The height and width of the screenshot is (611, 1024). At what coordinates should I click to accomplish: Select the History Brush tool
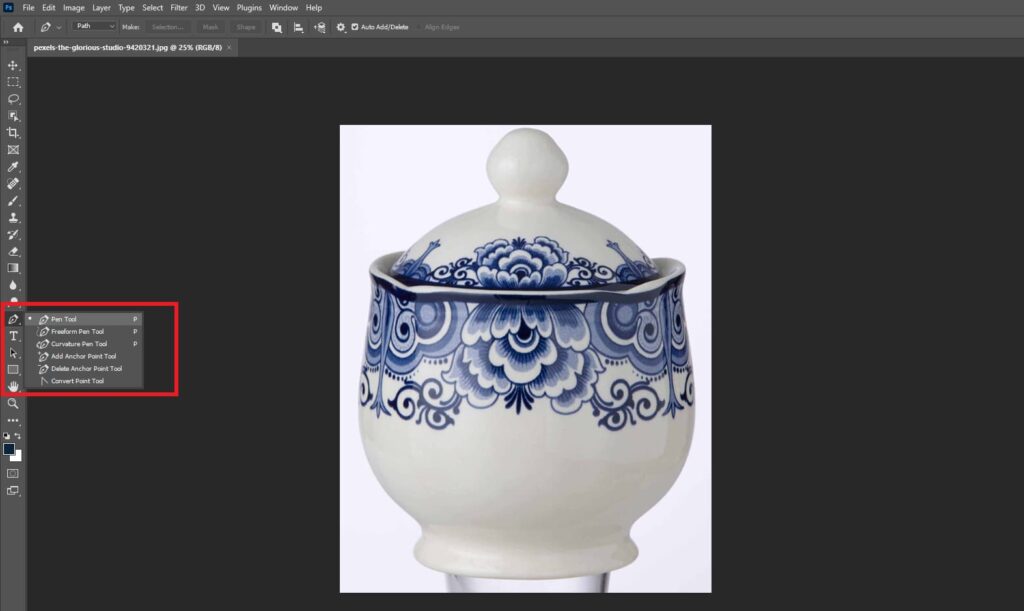[13, 235]
